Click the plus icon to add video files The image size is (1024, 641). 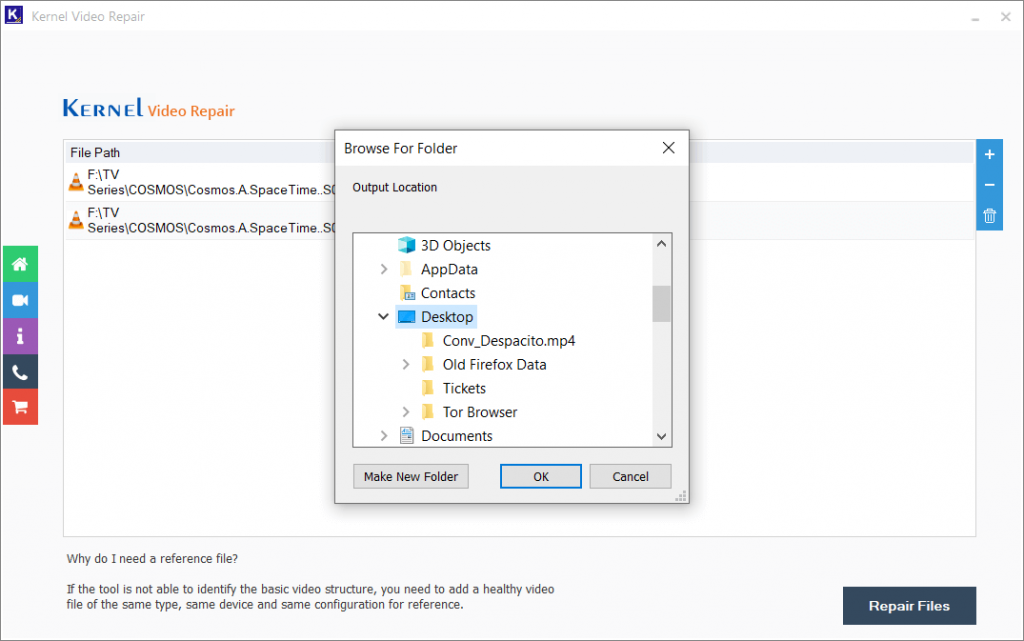click(989, 154)
